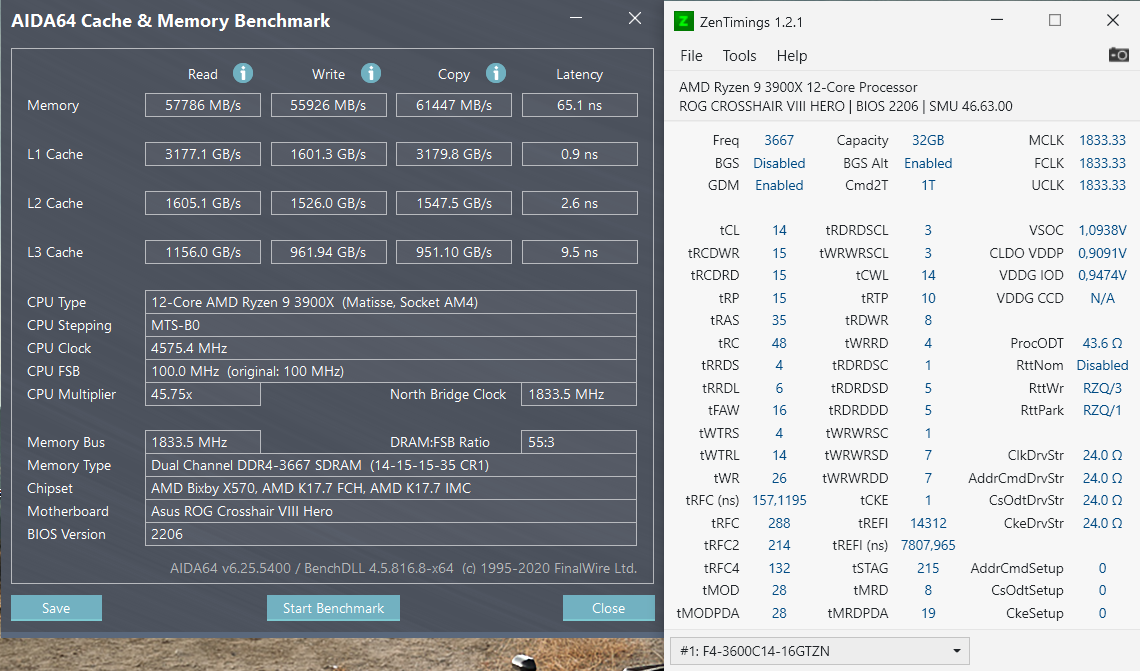The image size is (1140, 671).
Task: Click the CLDO VDDP value 0,9091V
Action: pos(1102,253)
